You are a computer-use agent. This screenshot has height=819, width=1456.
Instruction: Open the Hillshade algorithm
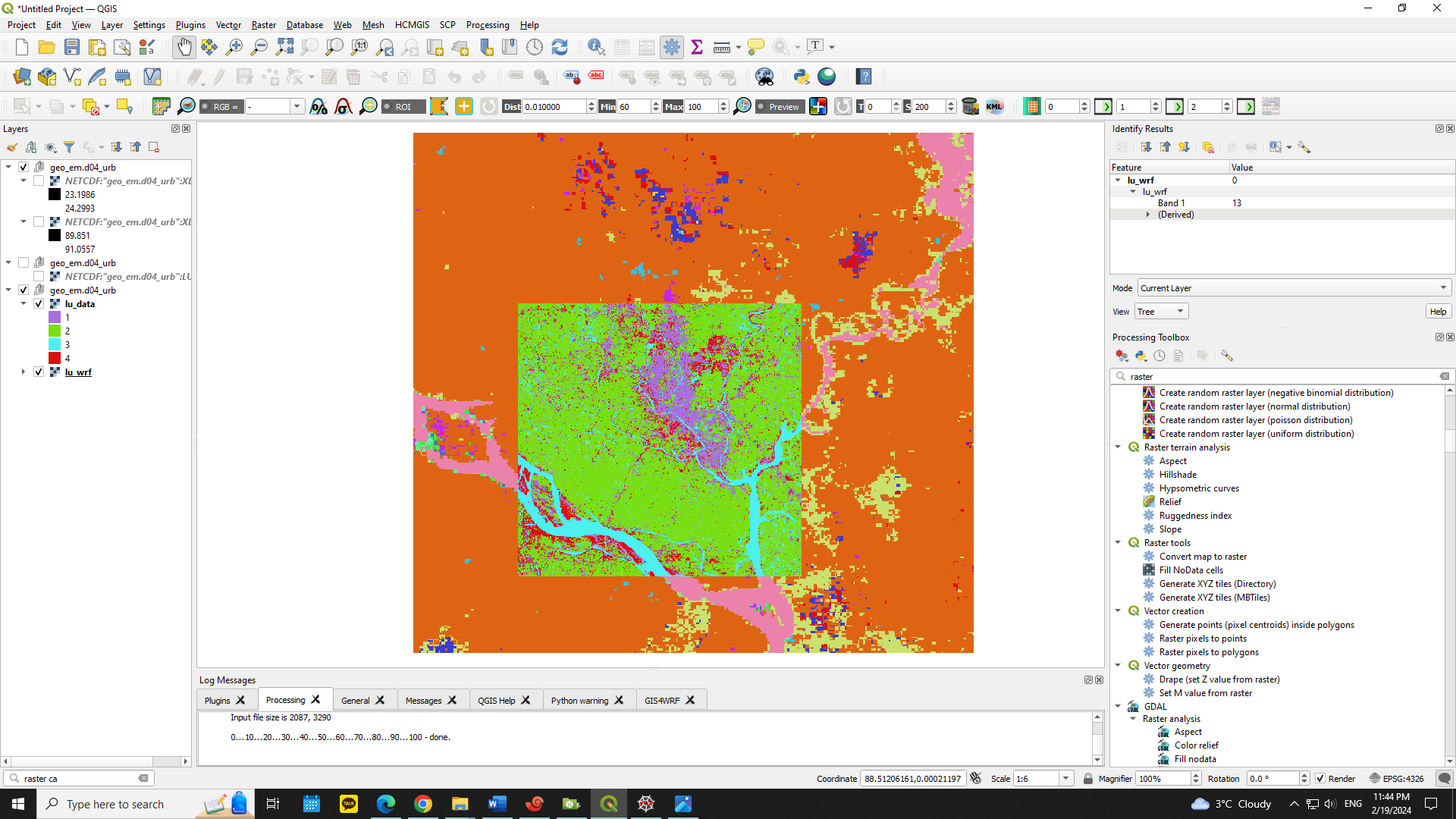[1178, 475]
